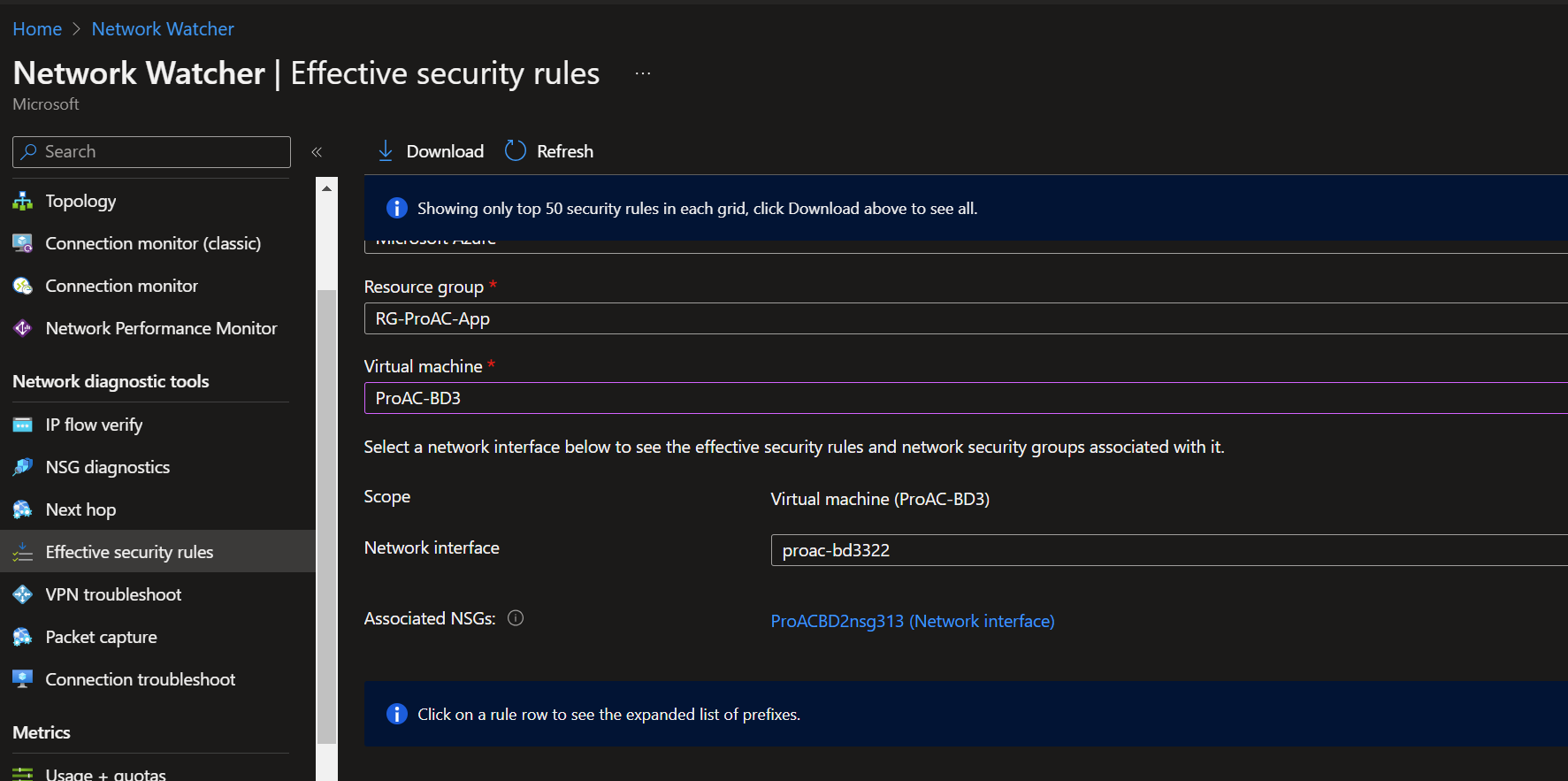Click the search magnifier icon
The image size is (1568, 781).
[29, 151]
